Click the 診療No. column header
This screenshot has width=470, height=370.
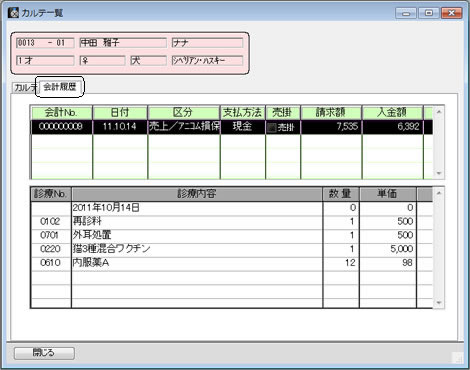click(x=51, y=194)
